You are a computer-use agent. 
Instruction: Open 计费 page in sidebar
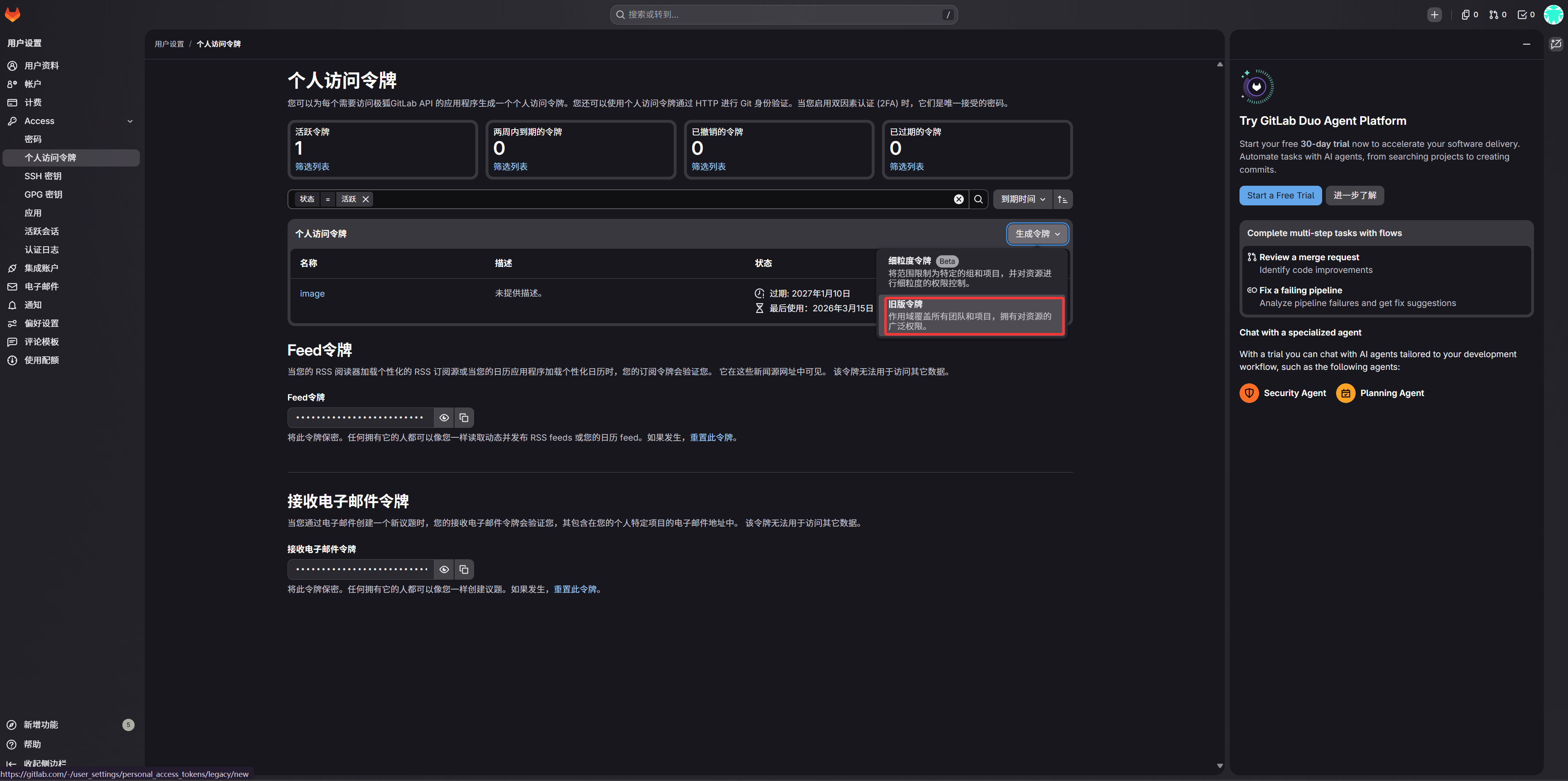71,102
